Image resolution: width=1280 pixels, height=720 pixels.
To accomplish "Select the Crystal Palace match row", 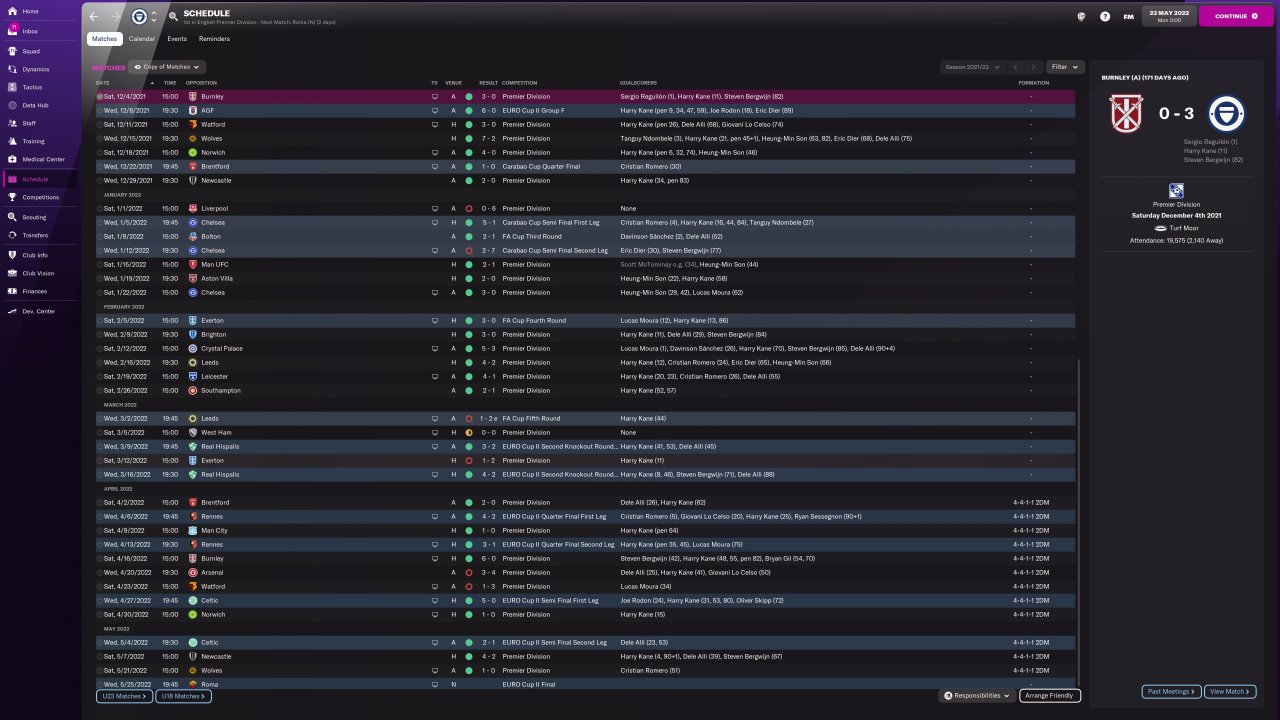I will coord(585,348).
